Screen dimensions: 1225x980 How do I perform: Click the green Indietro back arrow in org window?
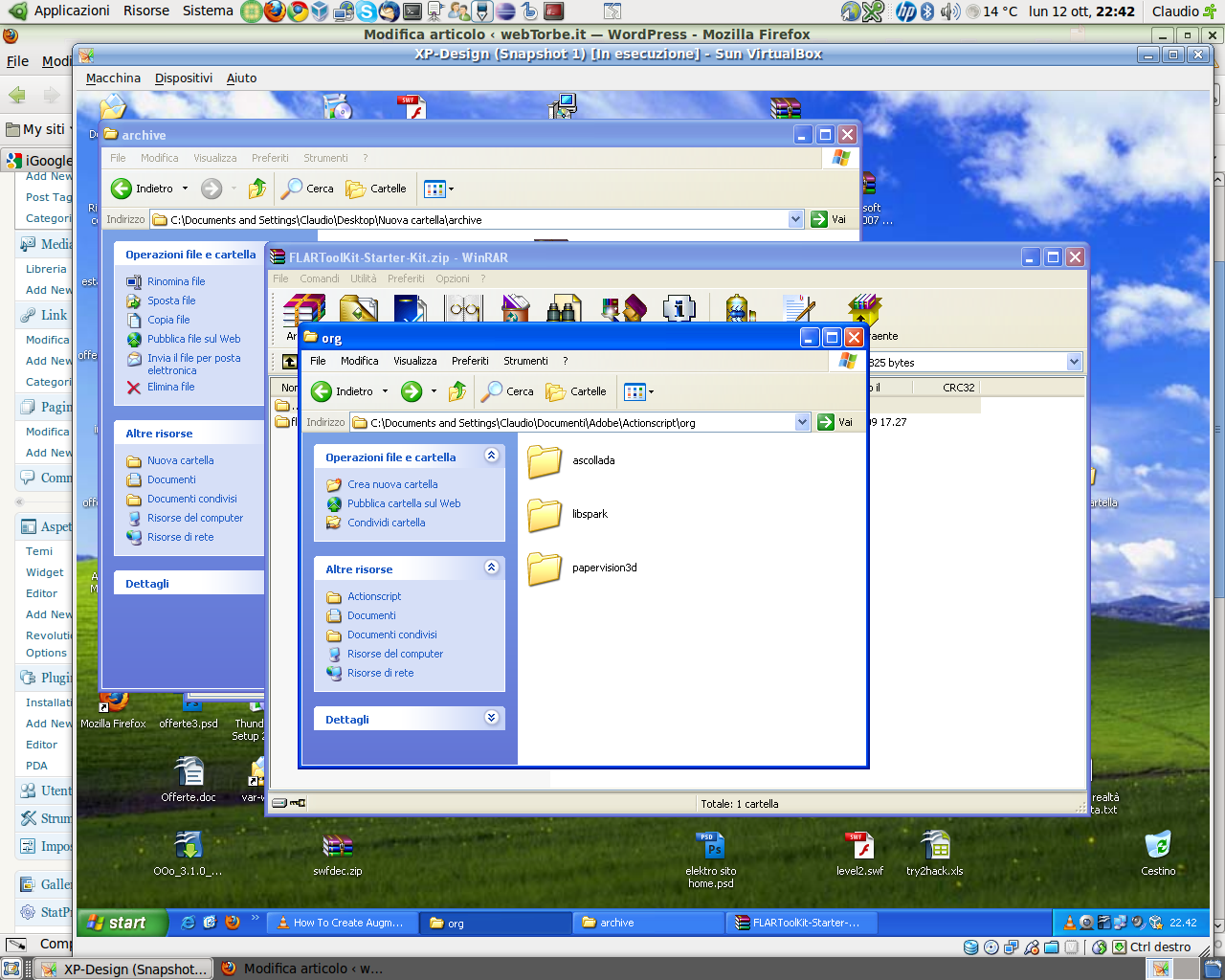pyautogui.click(x=323, y=391)
